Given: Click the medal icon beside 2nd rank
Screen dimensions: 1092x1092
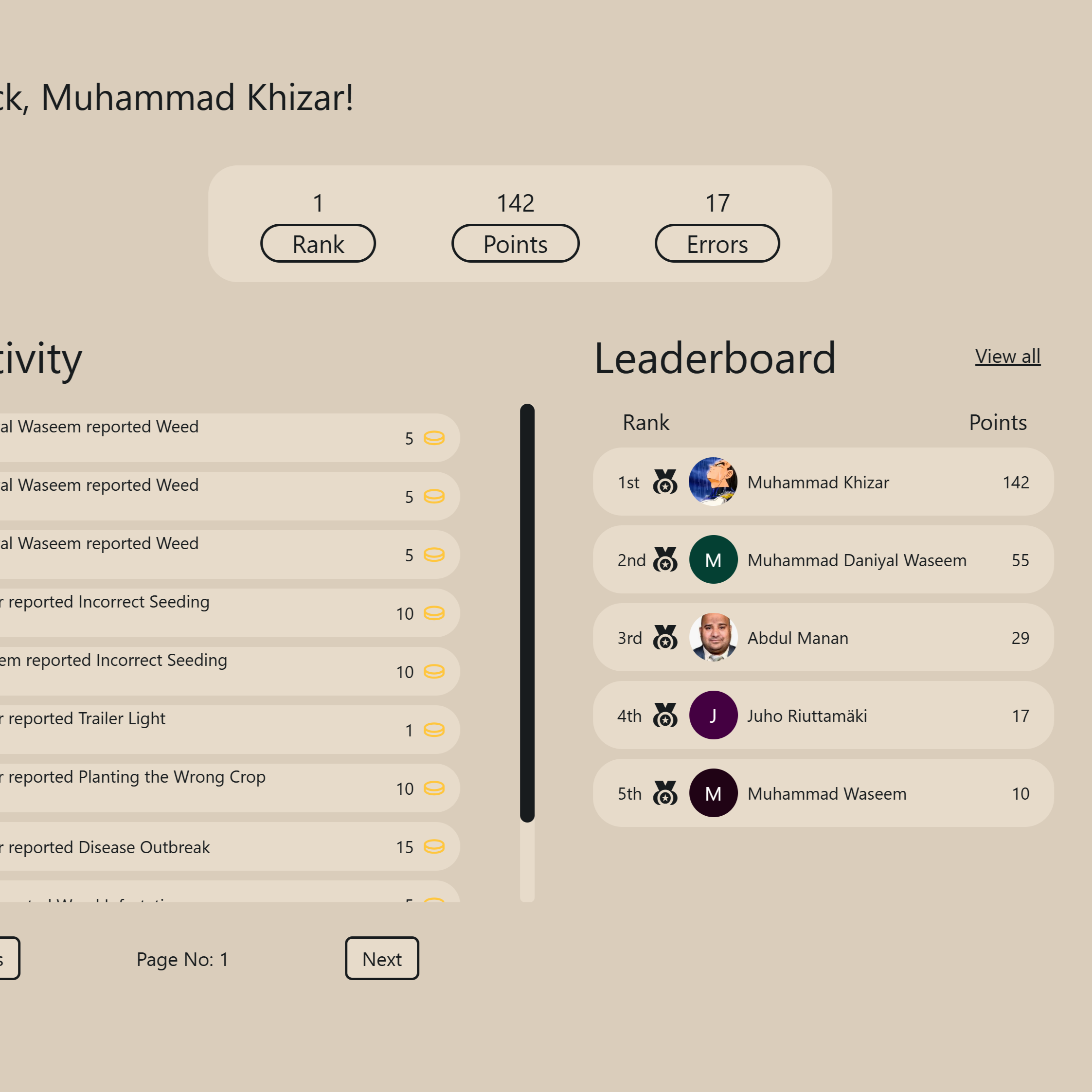Looking at the screenshot, I should [665, 559].
